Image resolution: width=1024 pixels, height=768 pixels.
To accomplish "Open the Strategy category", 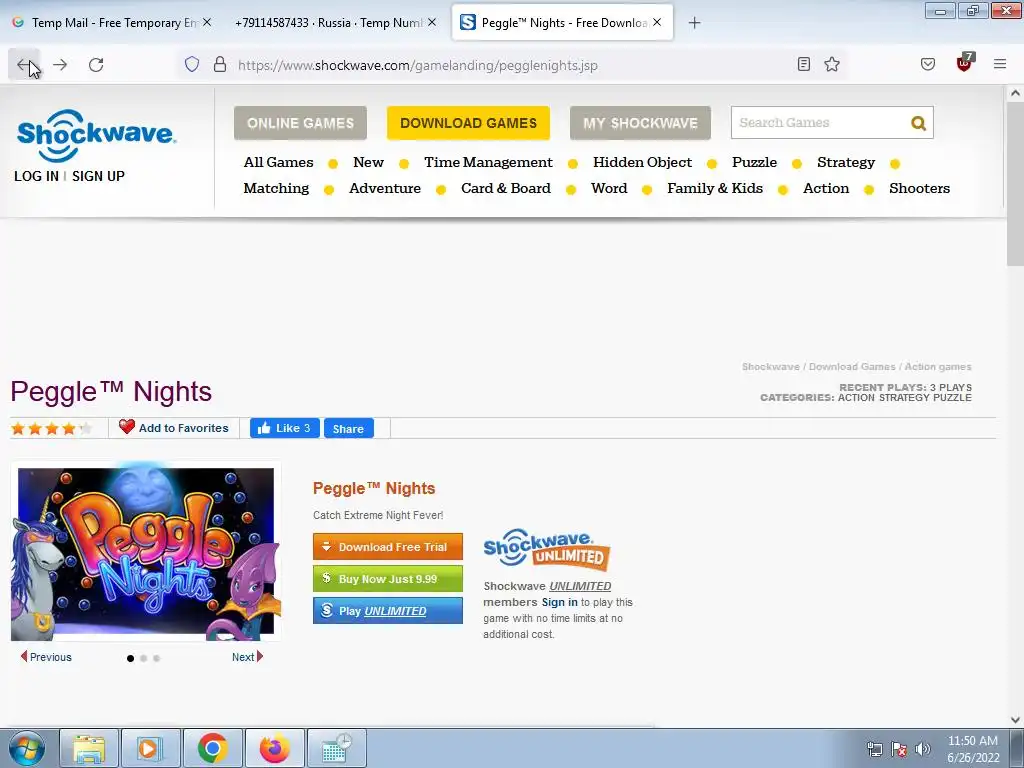I will coord(846,162).
